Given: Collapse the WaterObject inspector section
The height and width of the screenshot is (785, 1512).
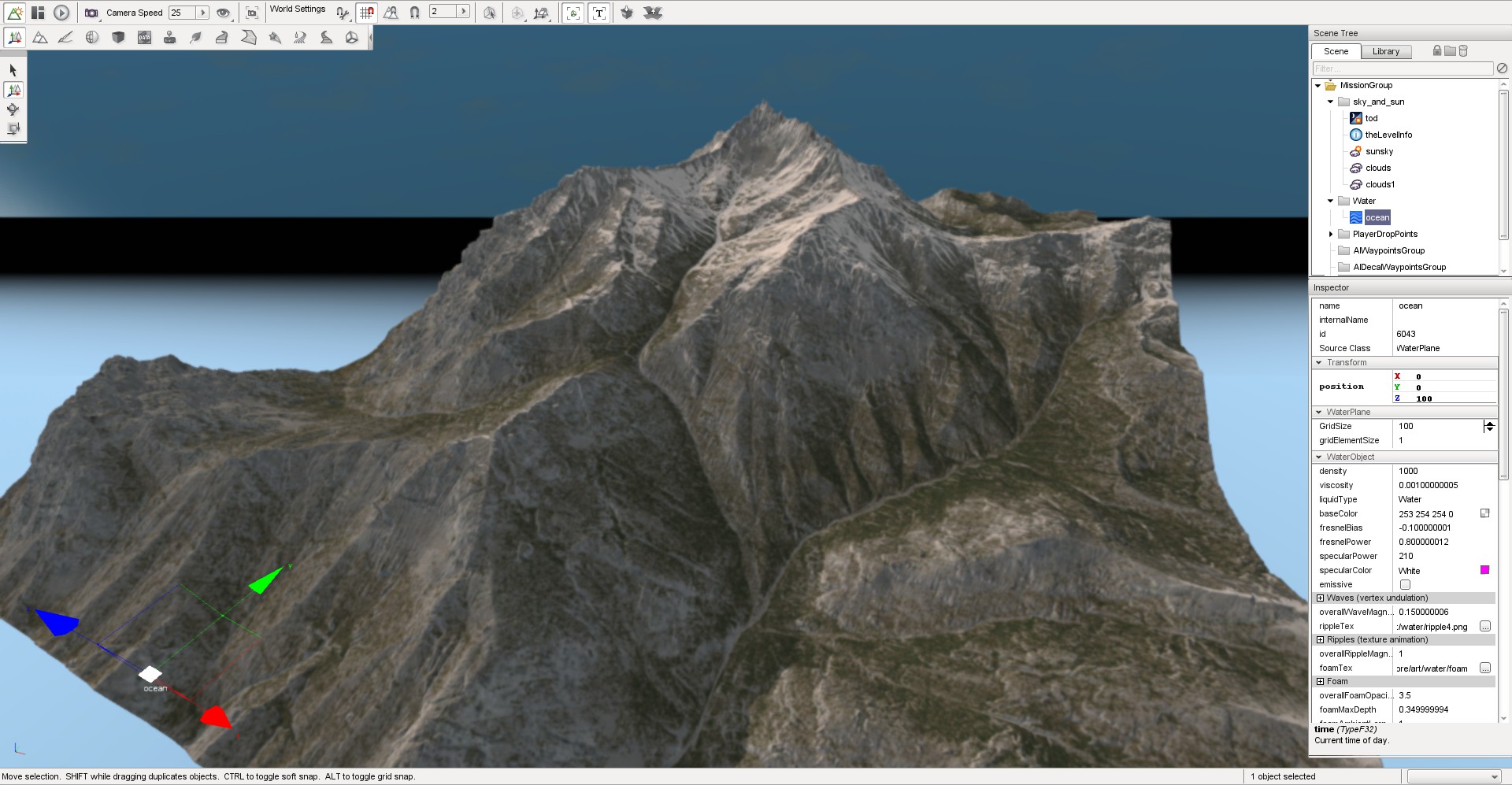Looking at the screenshot, I should [x=1319, y=457].
